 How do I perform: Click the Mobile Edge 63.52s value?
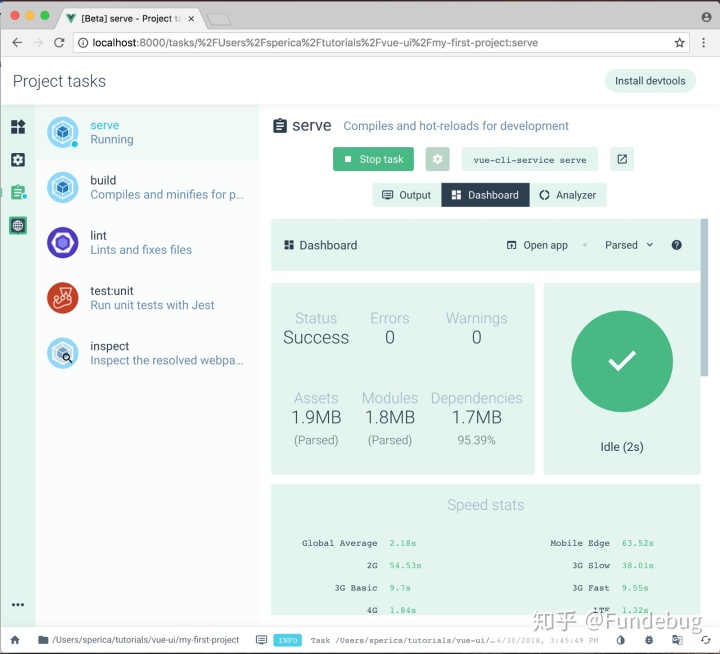(637, 543)
